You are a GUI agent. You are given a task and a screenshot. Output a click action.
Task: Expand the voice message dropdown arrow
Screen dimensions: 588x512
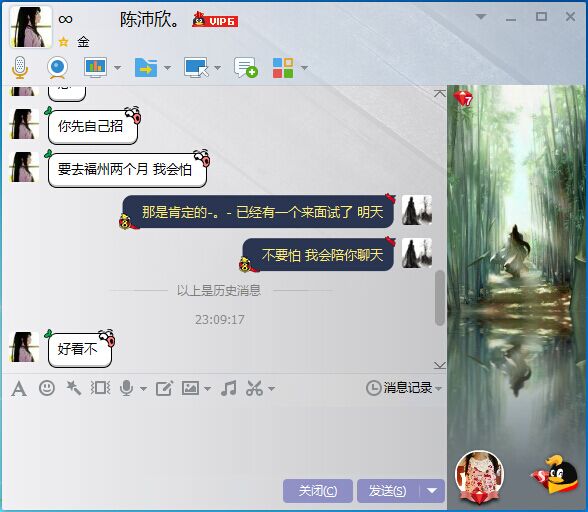click(143, 389)
